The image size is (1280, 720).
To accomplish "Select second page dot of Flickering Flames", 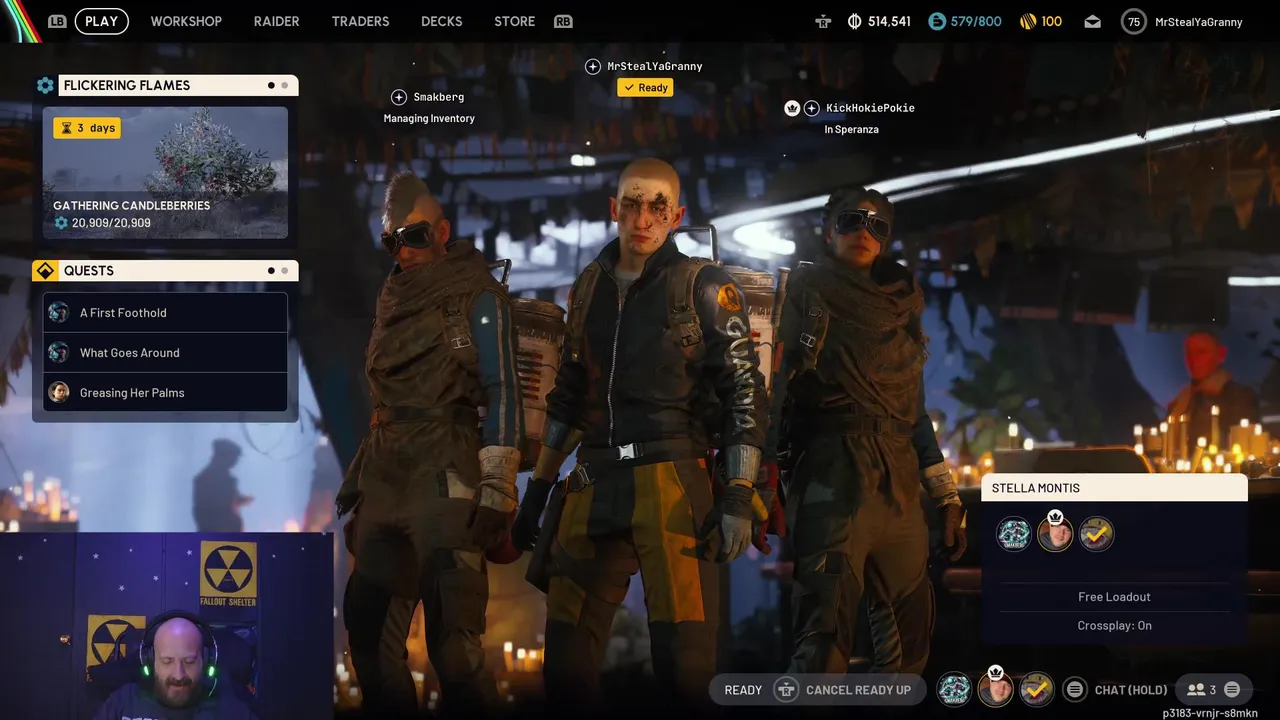I will 285,85.
